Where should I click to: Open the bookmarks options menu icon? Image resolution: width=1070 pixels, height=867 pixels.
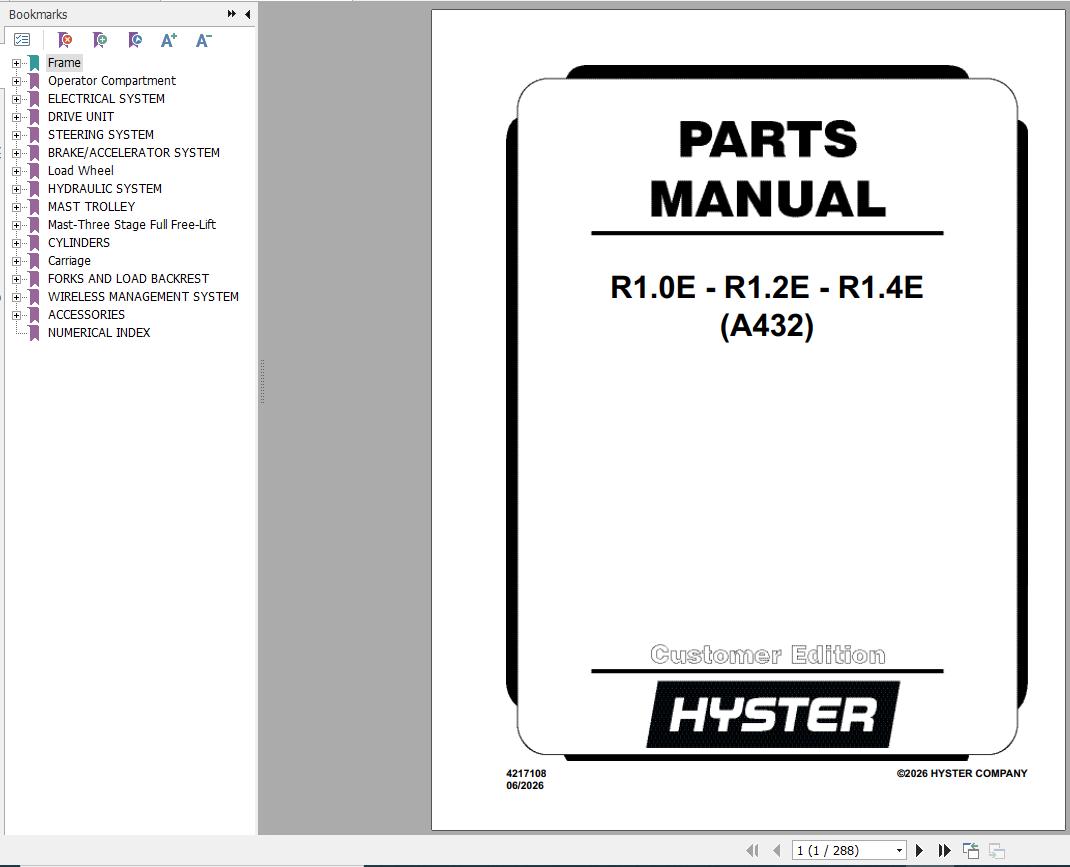pos(22,40)
